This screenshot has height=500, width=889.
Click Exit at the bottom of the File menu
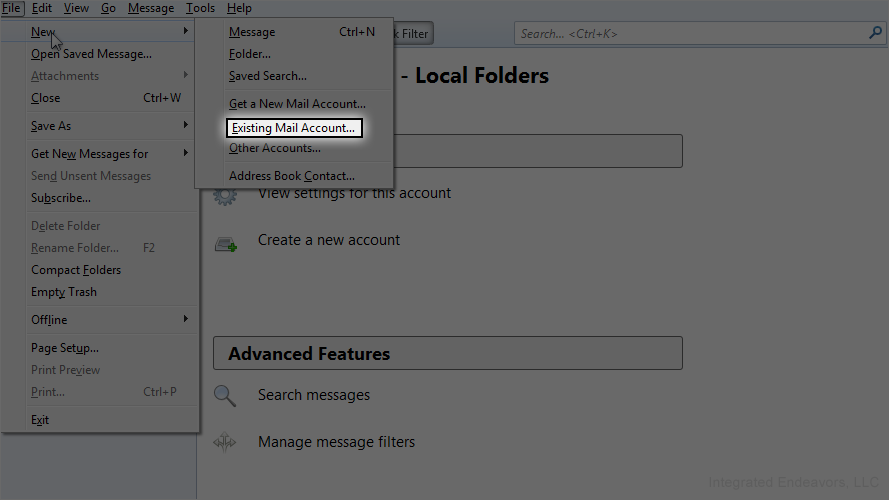coord(40,420)
